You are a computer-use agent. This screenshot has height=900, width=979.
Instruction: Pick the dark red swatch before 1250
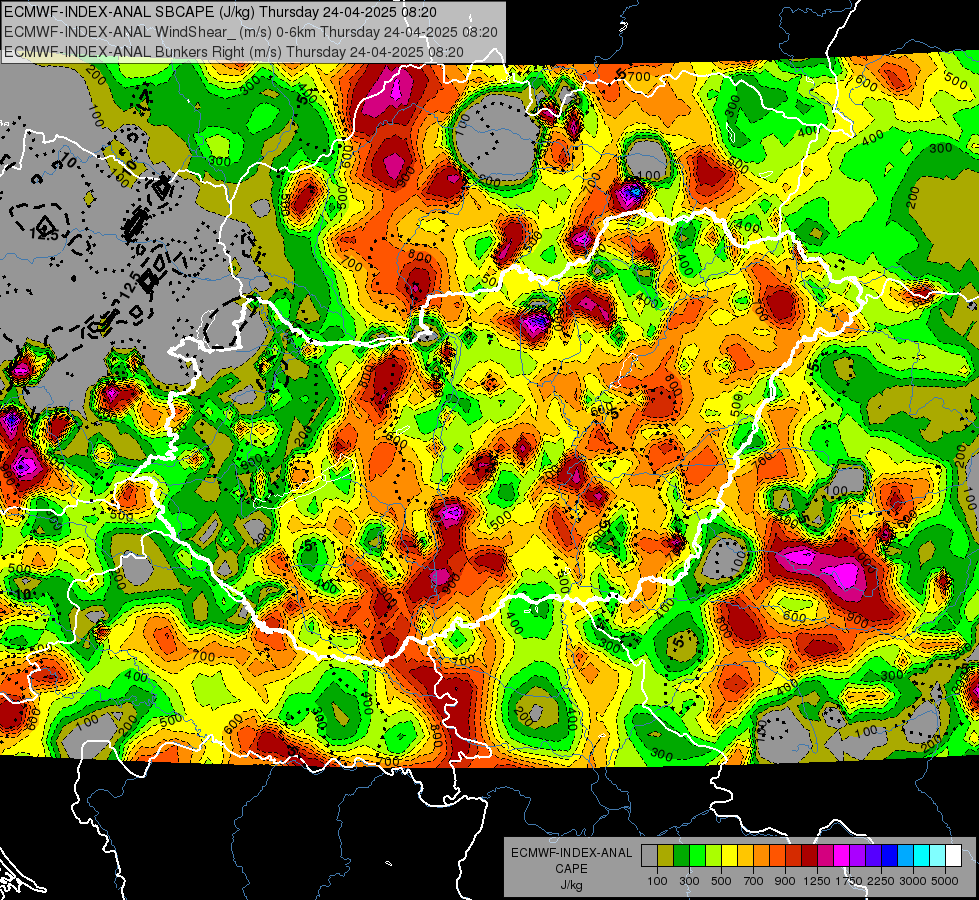(809, 856)
